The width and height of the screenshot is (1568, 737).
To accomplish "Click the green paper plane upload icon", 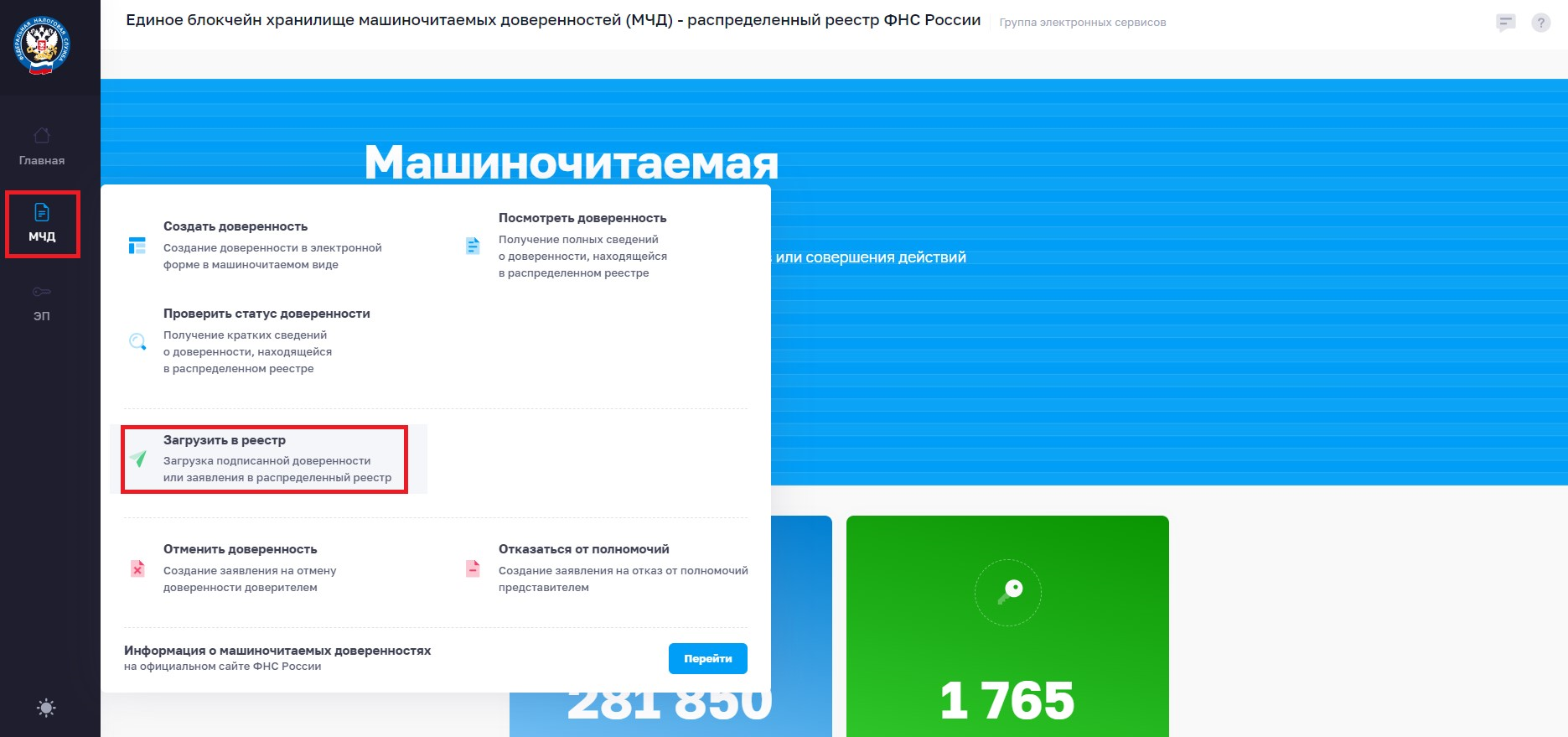I will click(x=138, y=459).
